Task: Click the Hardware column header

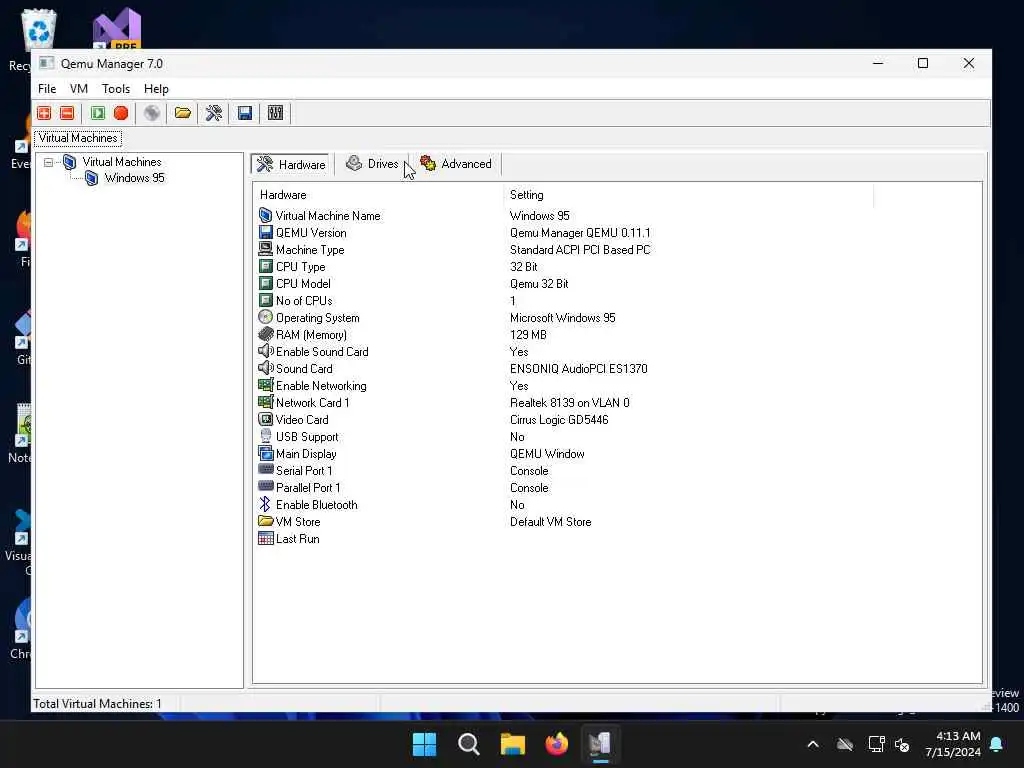Action: point(377,195)
